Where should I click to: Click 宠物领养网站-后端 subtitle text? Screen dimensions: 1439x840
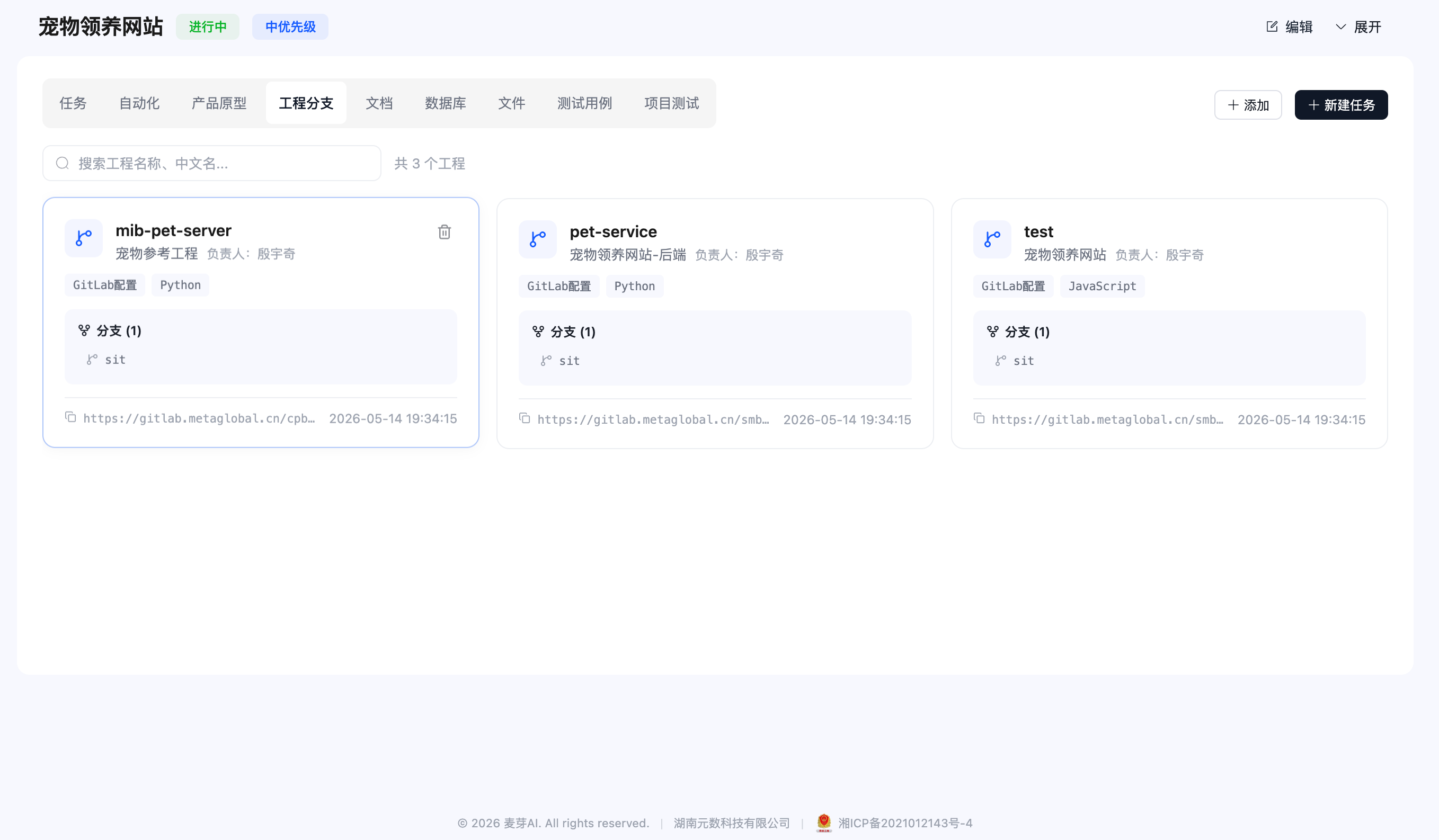(627, 255)
